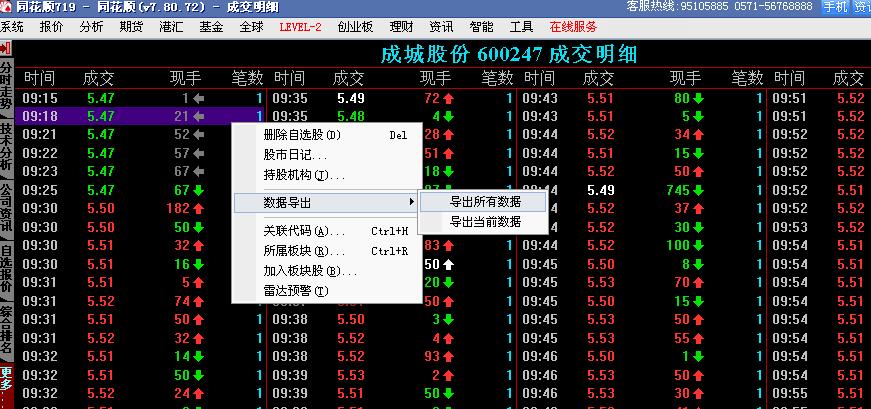Open the 分析 menu
The width and height of the screenshot is (871, 409).
[91, 27]
